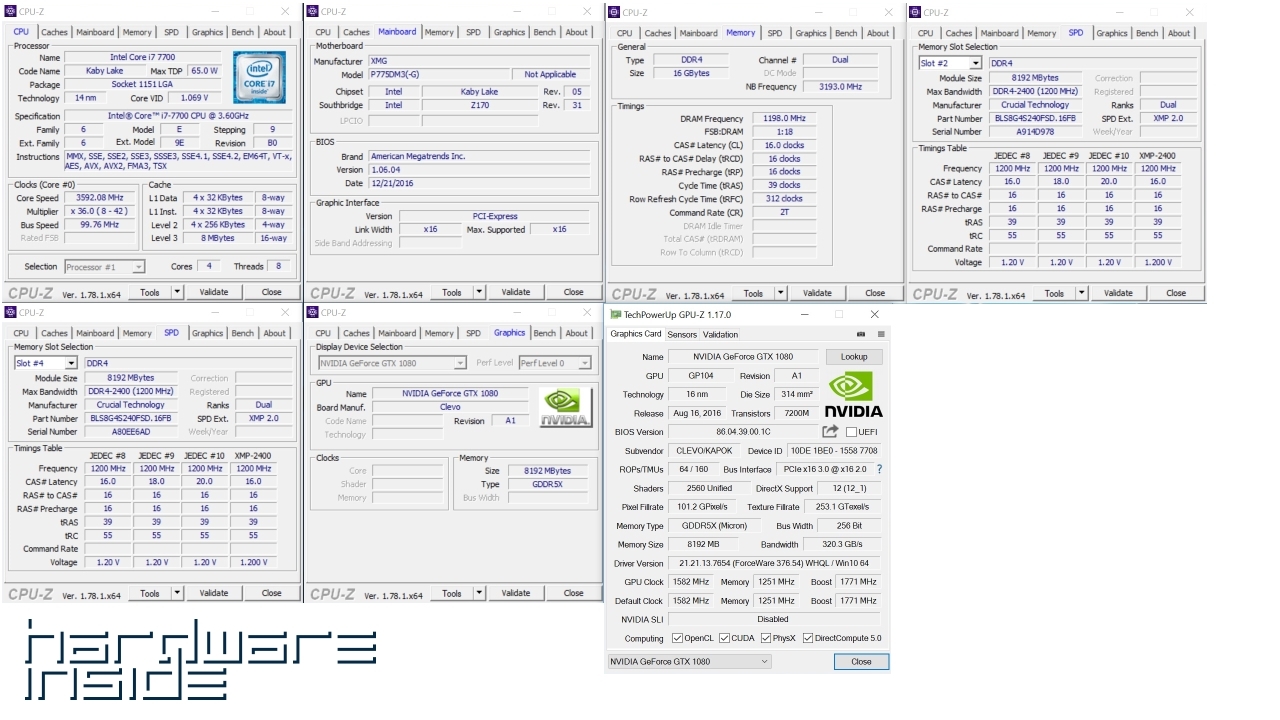This screenshot has width=1280, height=720.
Task: Click the 3592.08 MHz core speed value
Action: (x=98, y=198)
